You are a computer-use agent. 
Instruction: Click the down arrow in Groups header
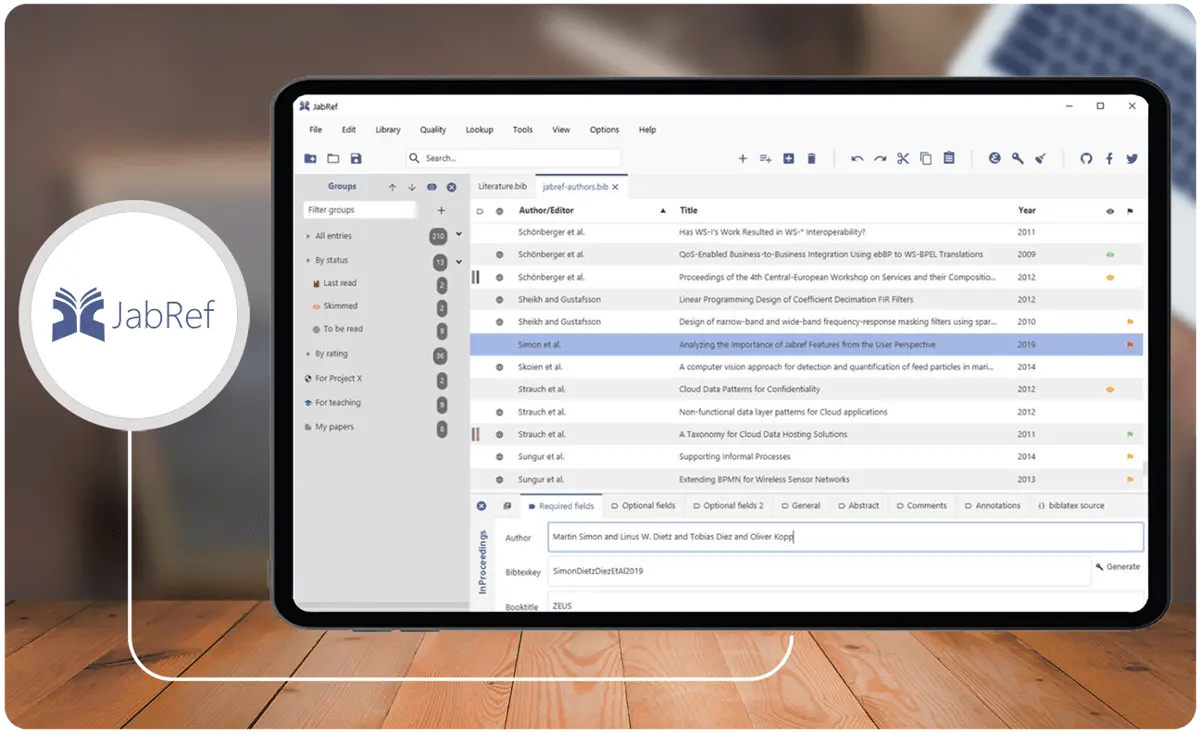[412, 187]
